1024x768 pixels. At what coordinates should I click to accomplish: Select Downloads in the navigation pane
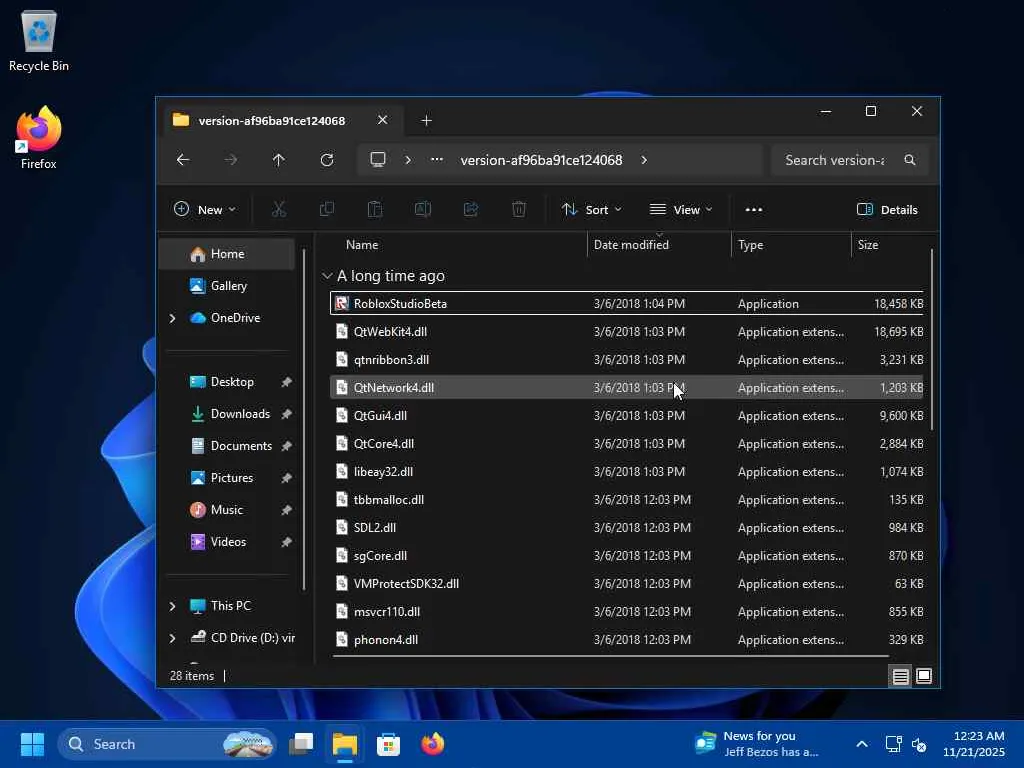tap(240, 414)
